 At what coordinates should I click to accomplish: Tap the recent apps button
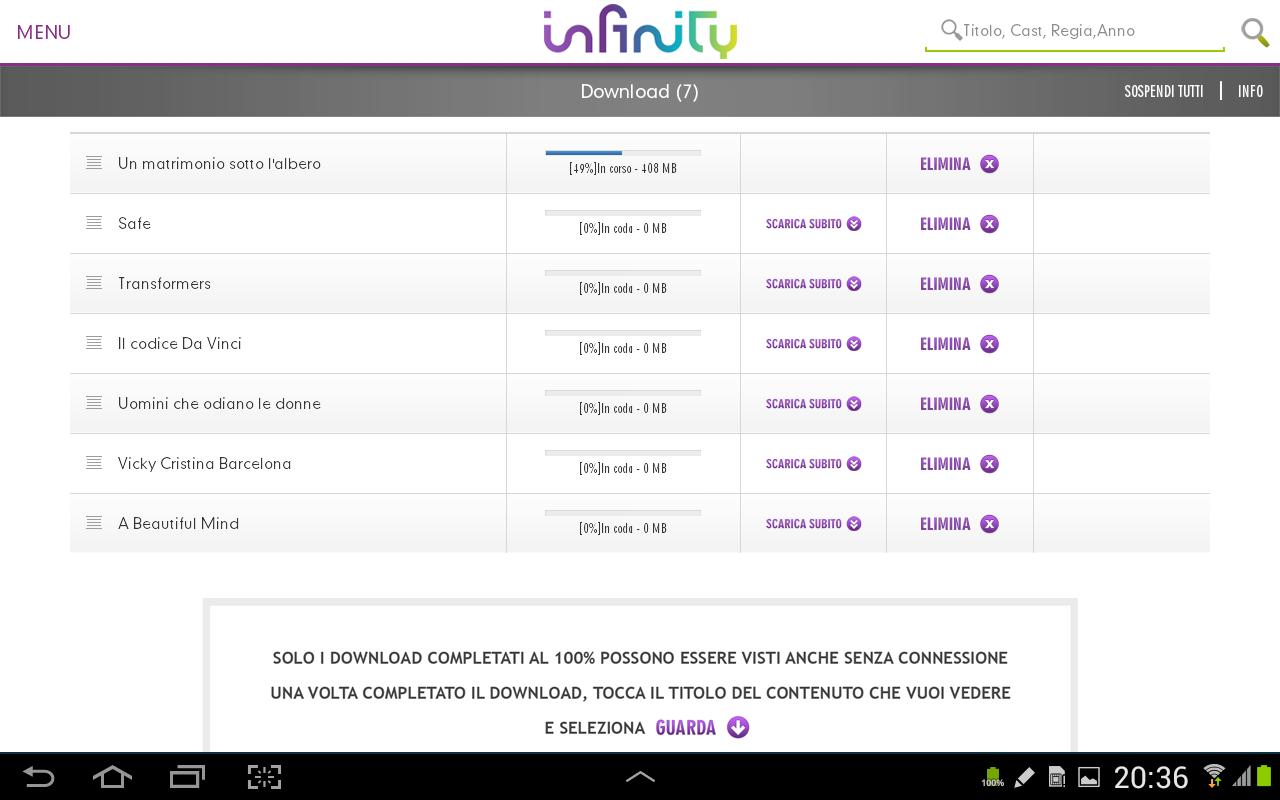point(186,776)
